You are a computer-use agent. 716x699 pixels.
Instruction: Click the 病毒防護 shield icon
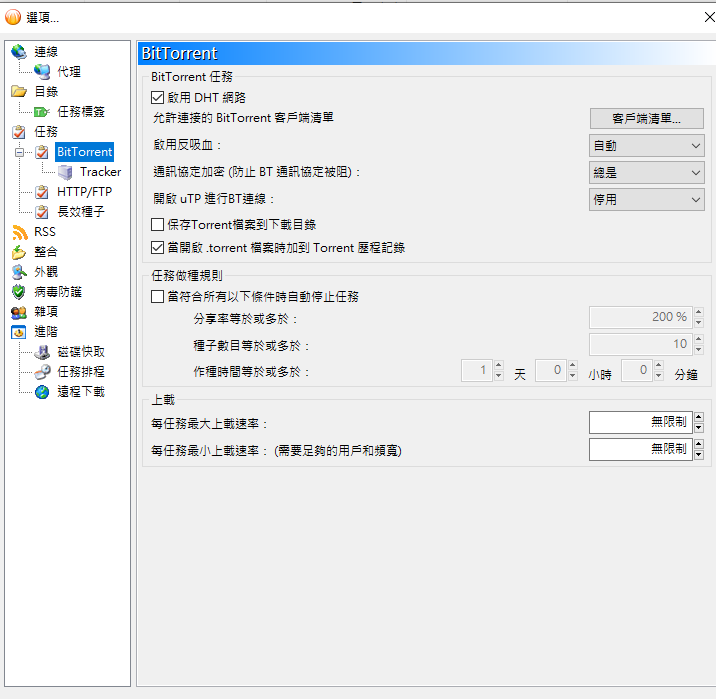pyautogui.click(x=19, y=292)
